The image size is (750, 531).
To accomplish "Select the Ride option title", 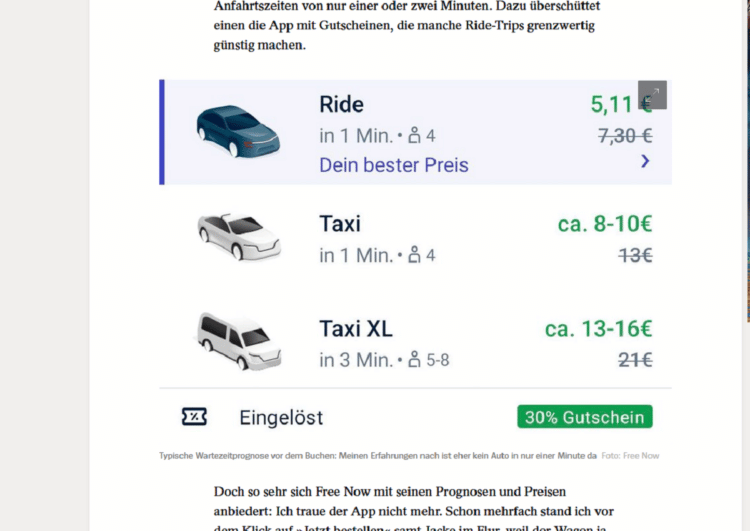I will [x=341, y=104].
